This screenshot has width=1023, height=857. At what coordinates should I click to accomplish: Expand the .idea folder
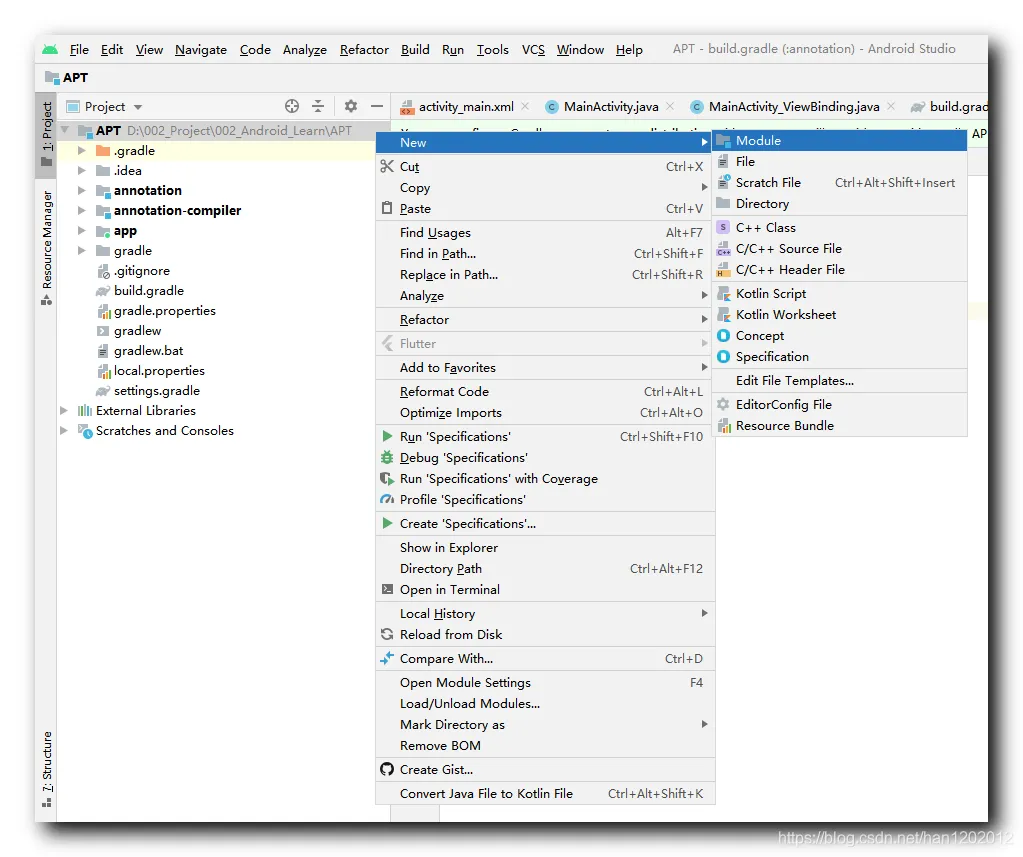click(x=82, y=170)
